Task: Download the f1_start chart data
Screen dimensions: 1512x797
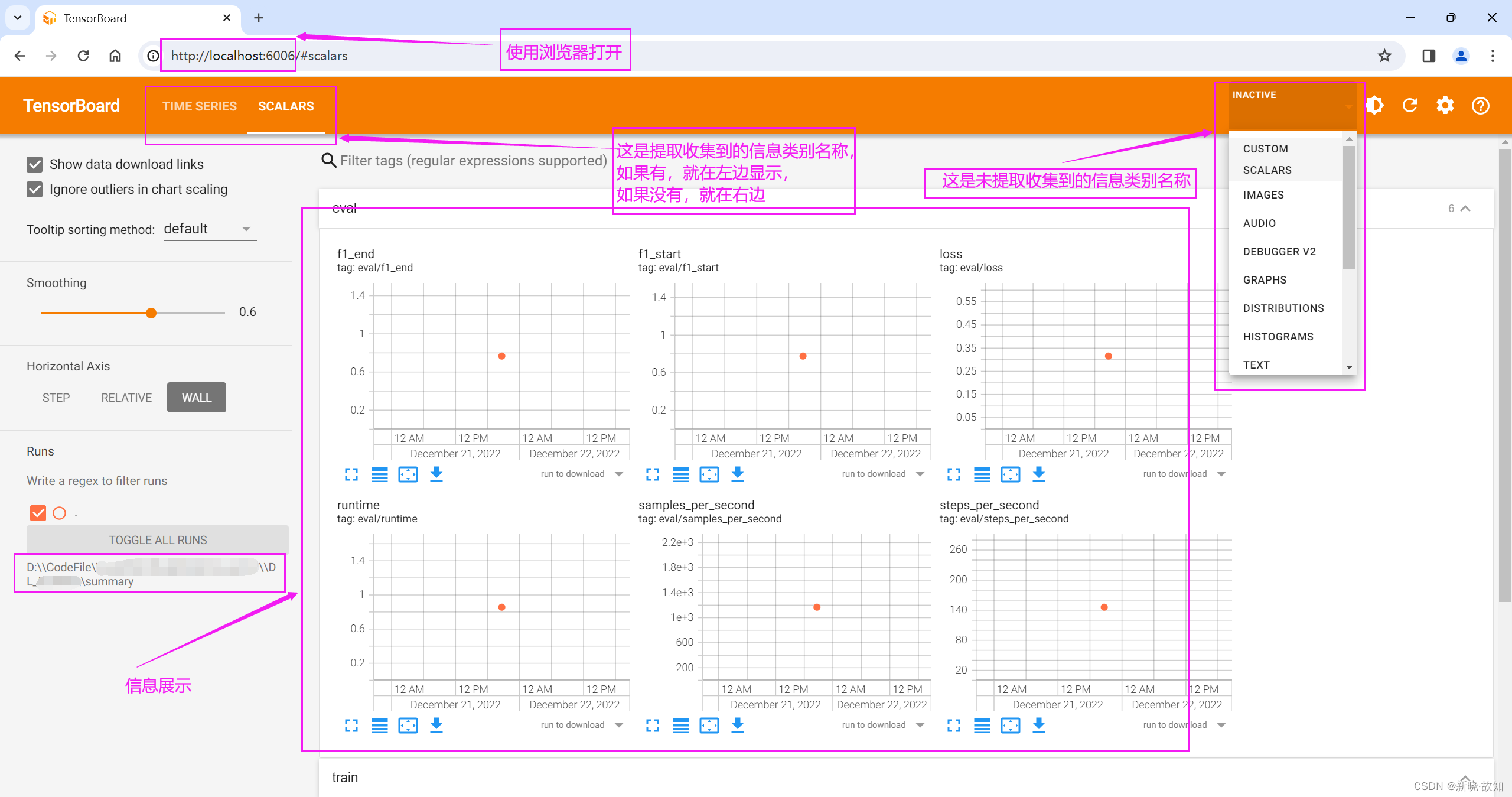Action: [x=738, y=474]
